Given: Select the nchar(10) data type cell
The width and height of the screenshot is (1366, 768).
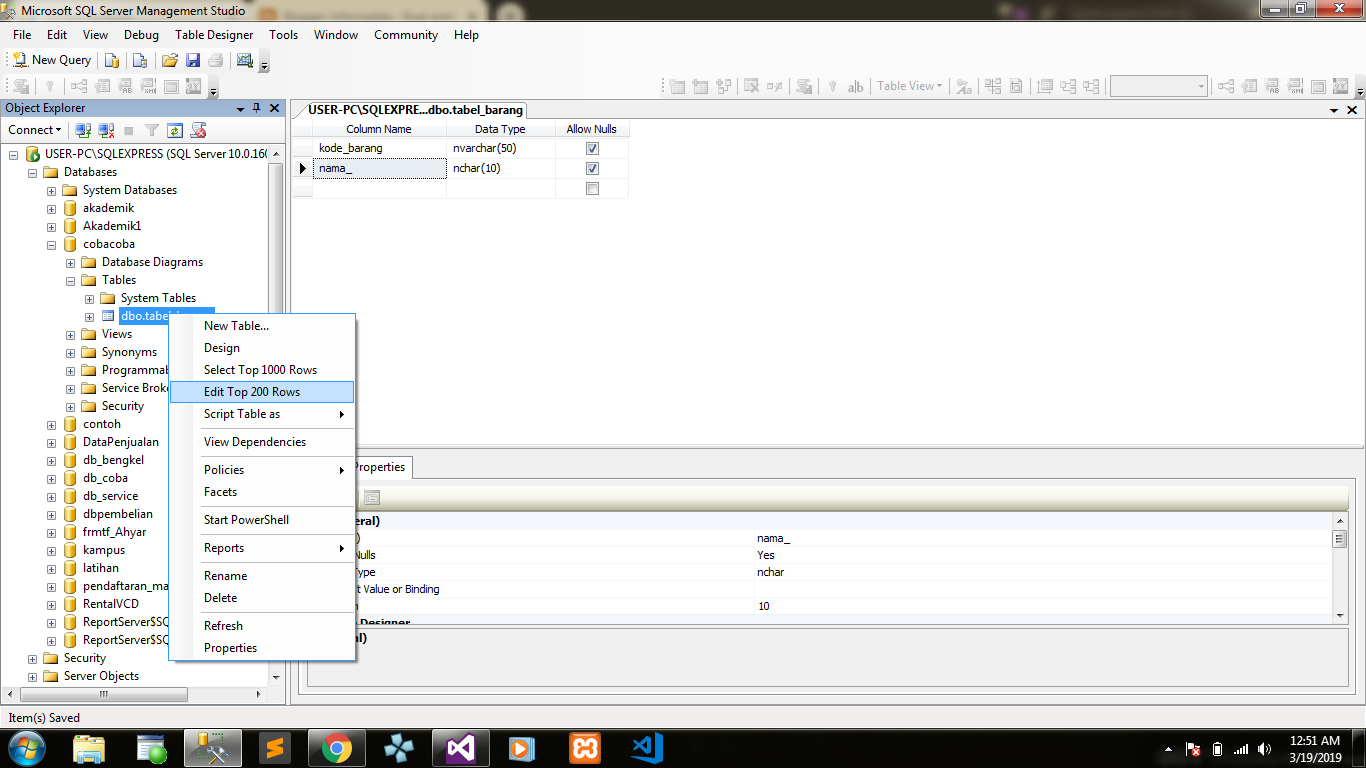Looking at the screenshot, I should coord(501,168).
